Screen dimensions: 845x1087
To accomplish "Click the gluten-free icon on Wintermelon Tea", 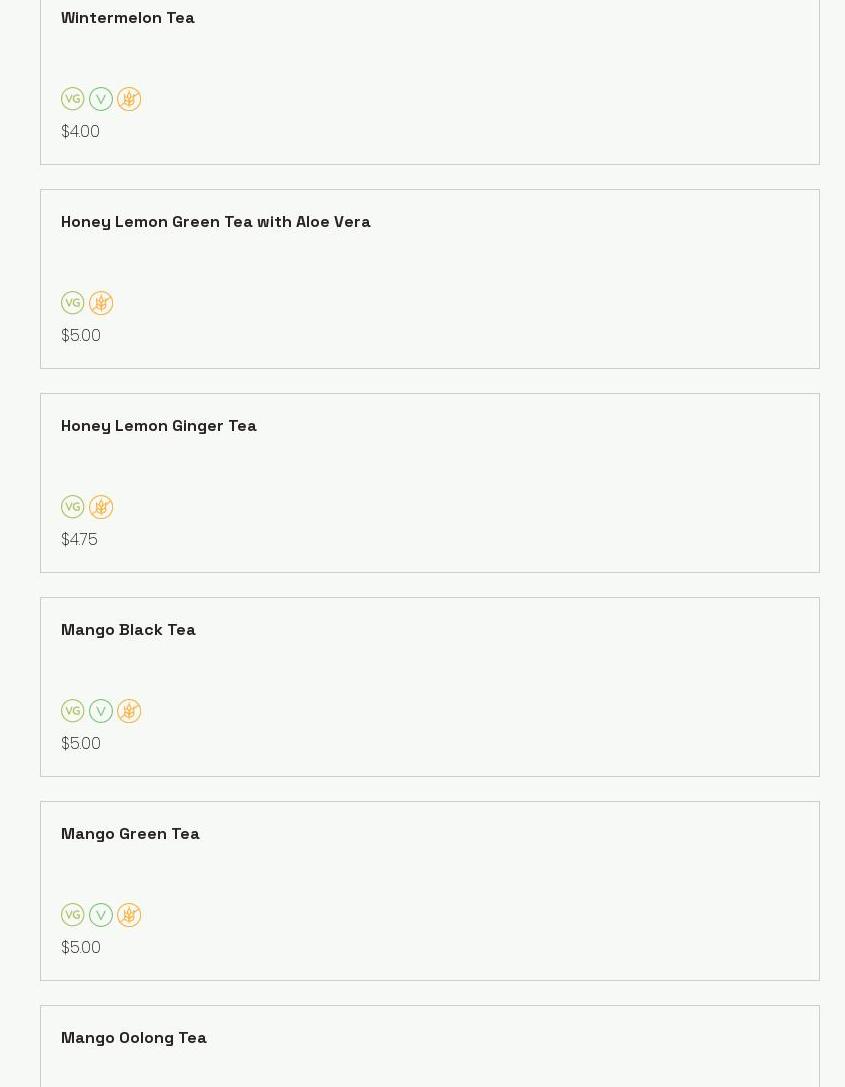I will [129, 99].
